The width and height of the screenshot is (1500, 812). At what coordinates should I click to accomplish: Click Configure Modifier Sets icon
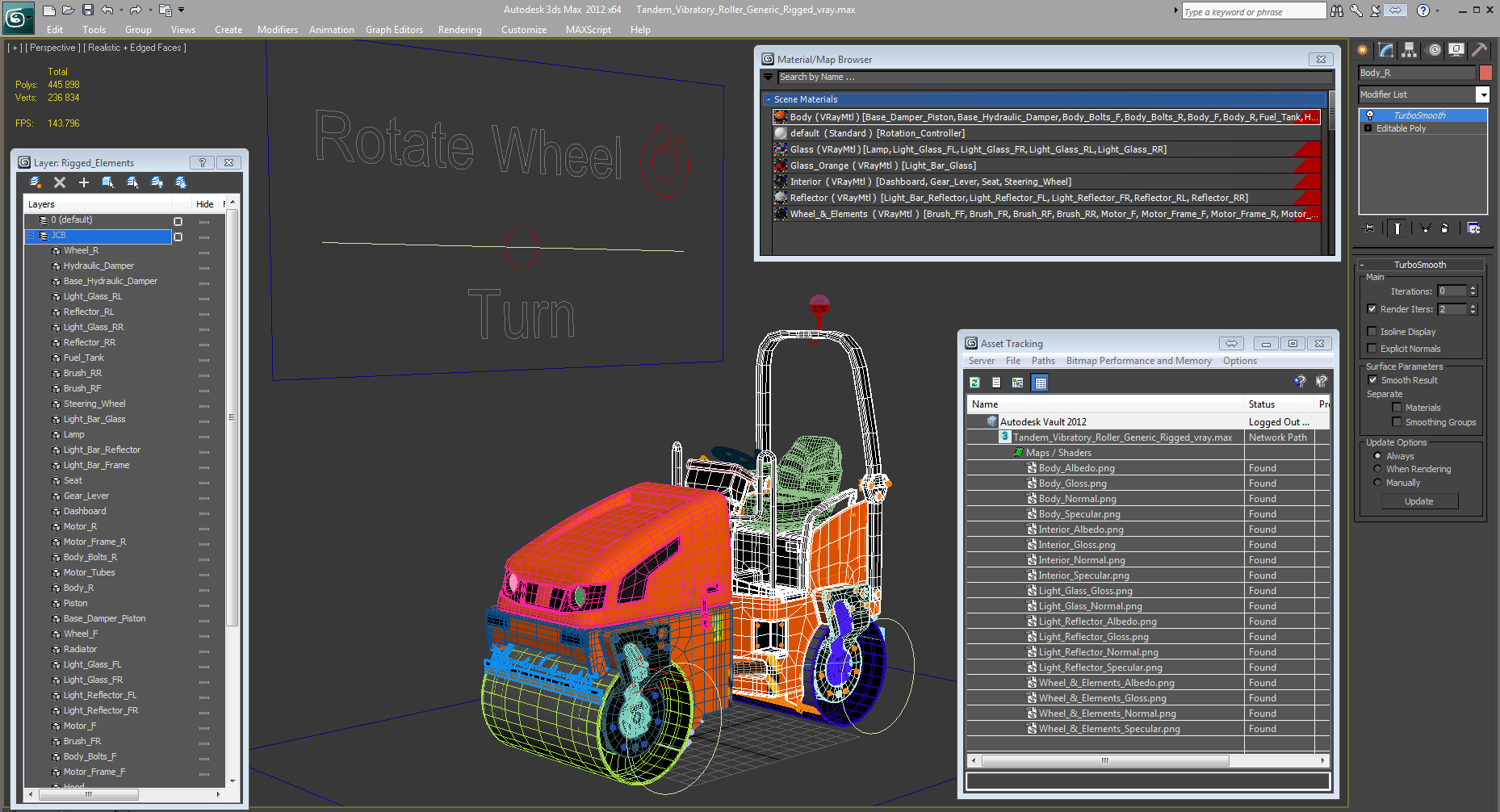point(1473,228)
